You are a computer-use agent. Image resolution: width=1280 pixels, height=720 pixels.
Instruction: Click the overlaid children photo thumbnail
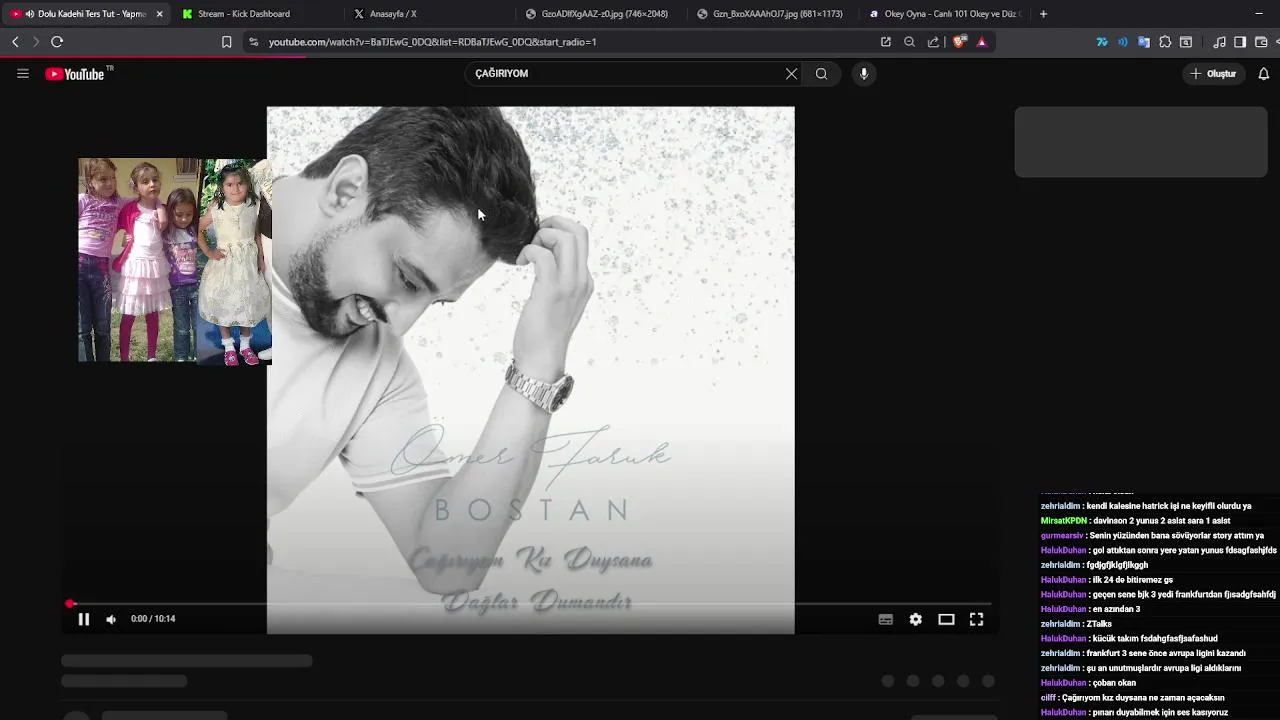click(175, 260)
